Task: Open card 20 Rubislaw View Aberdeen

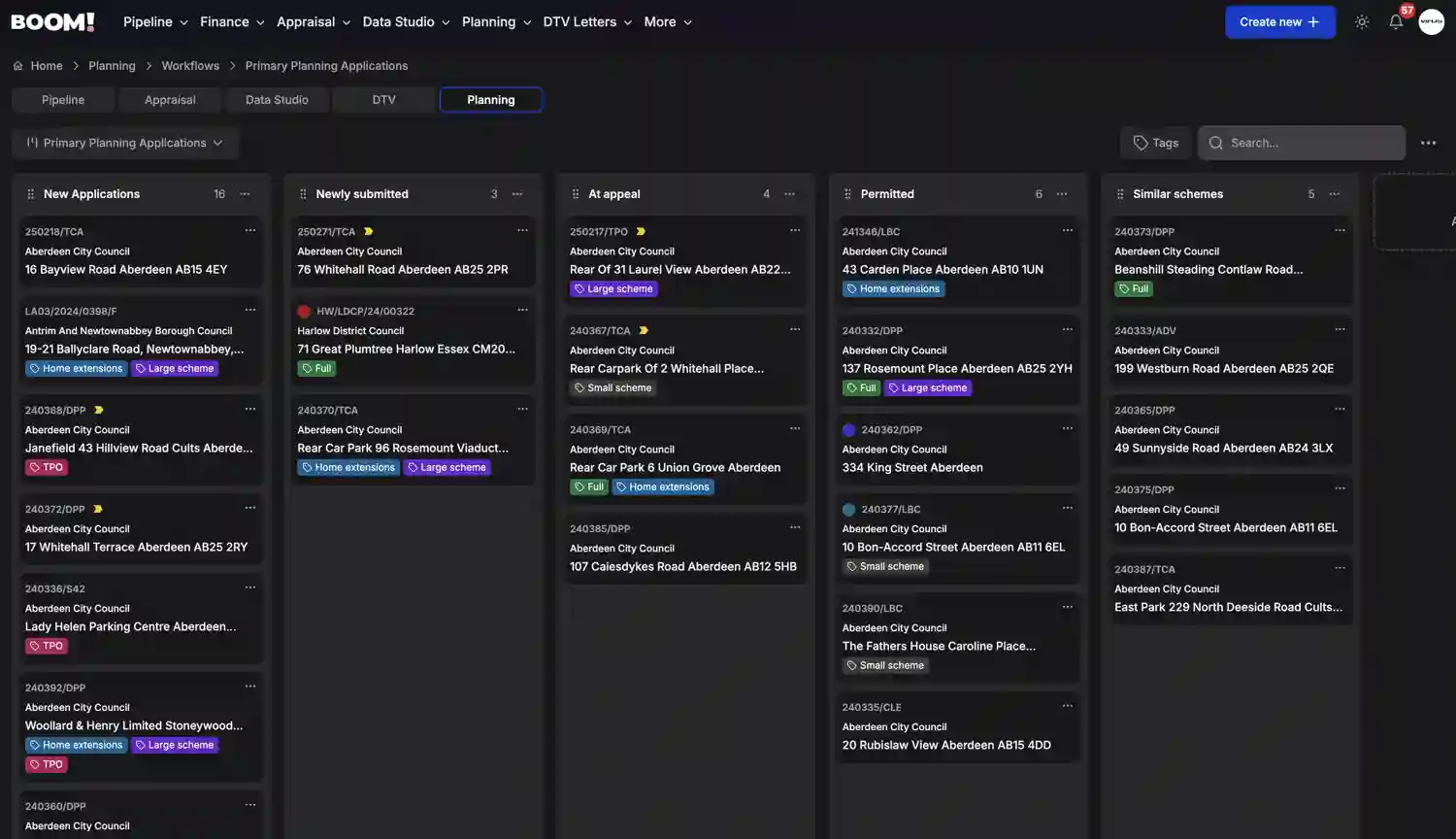Action: click(x=957, y=727)
